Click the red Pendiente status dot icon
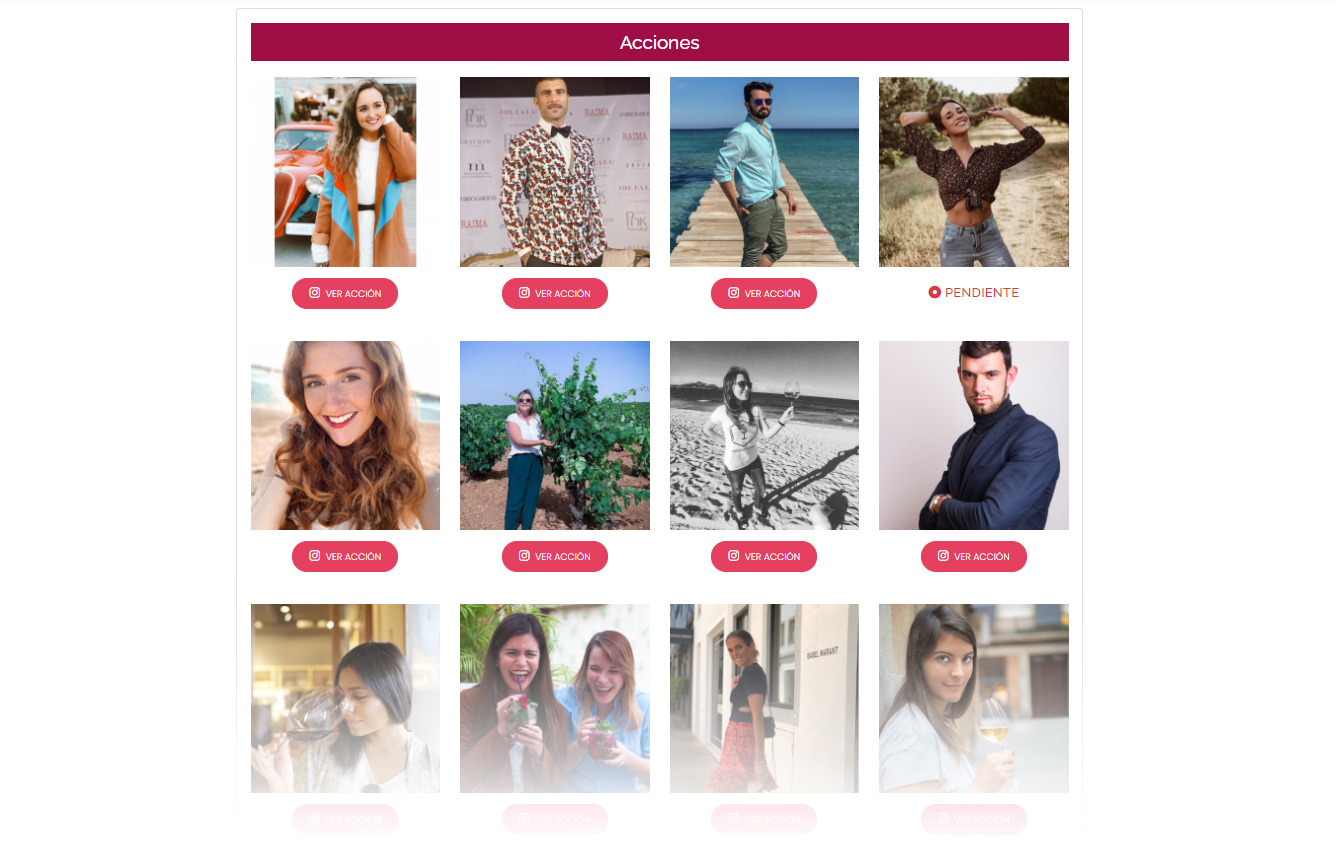Screen dimensions: 1336x850 (x=934, y=292)
